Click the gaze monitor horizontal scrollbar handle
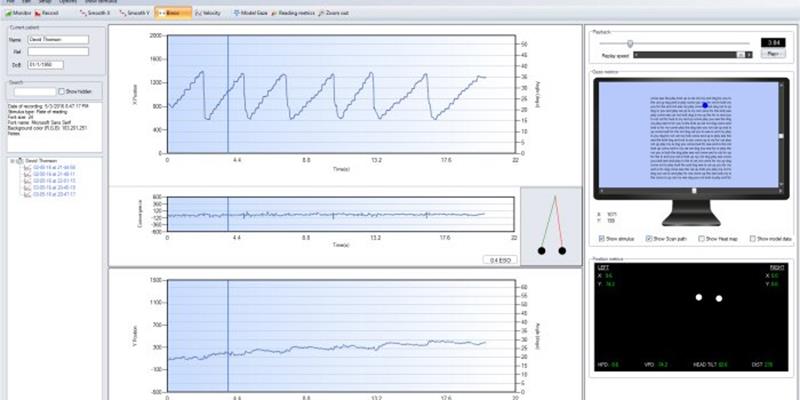Image resolution: width=800 pixels, height=400 pixels. [x=694, y=191]
